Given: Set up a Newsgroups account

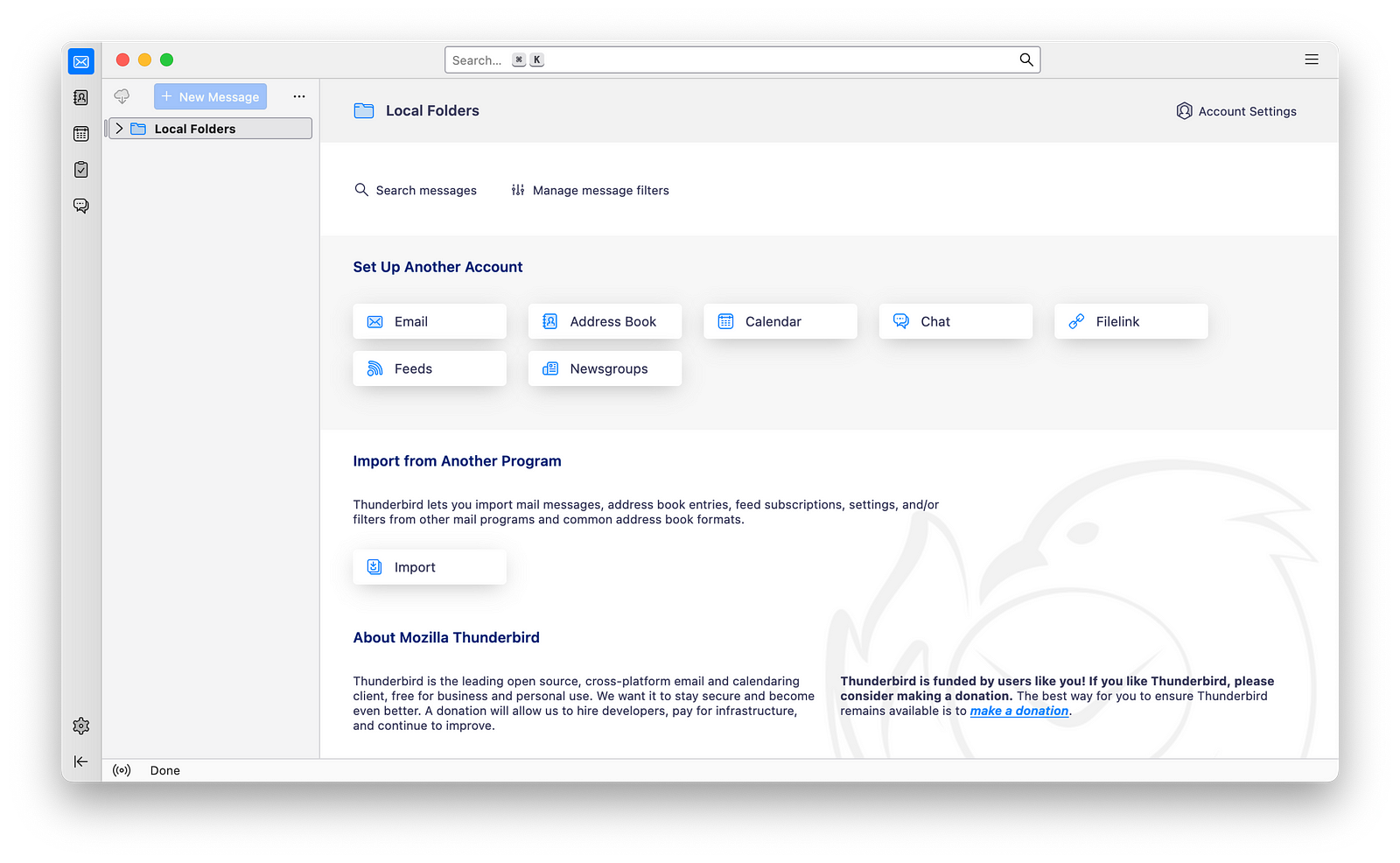Looking at the screenshot, I should coord(605,368).
